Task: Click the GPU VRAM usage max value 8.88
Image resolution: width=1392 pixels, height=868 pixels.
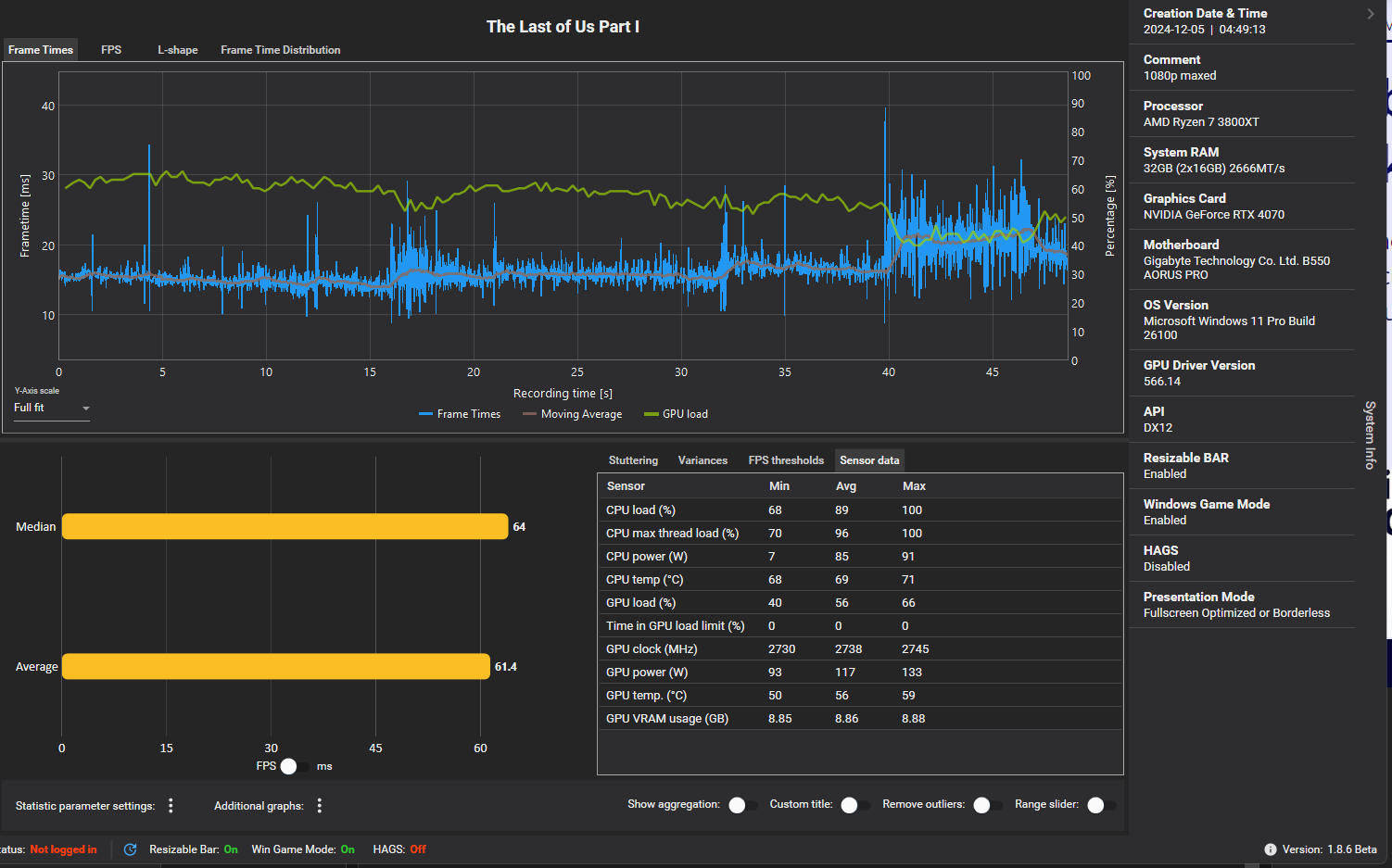Action: point(914,719)
